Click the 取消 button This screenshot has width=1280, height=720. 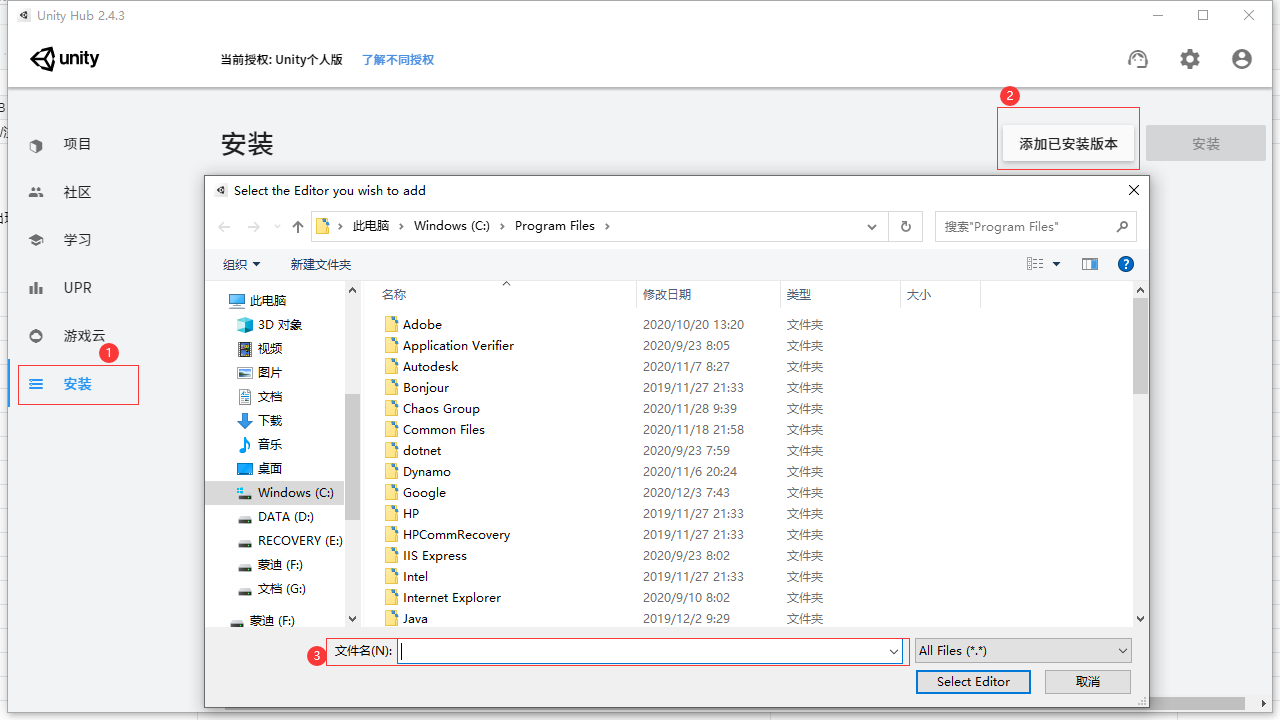pyautogui.click(x=1088, y=681)
